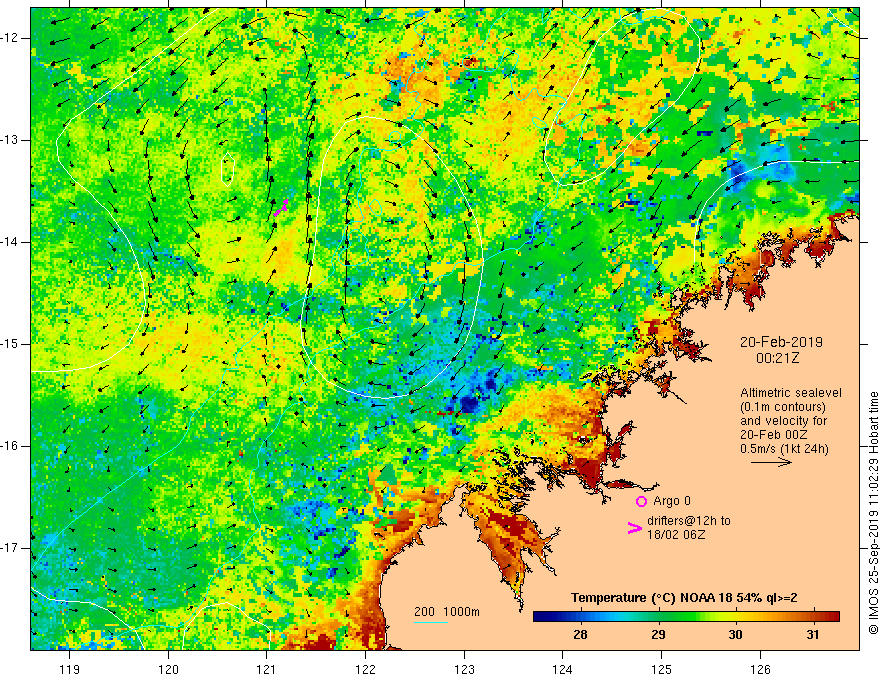Click the 29 label on temperature scale

pyautogui.click(x=658, y=635)
